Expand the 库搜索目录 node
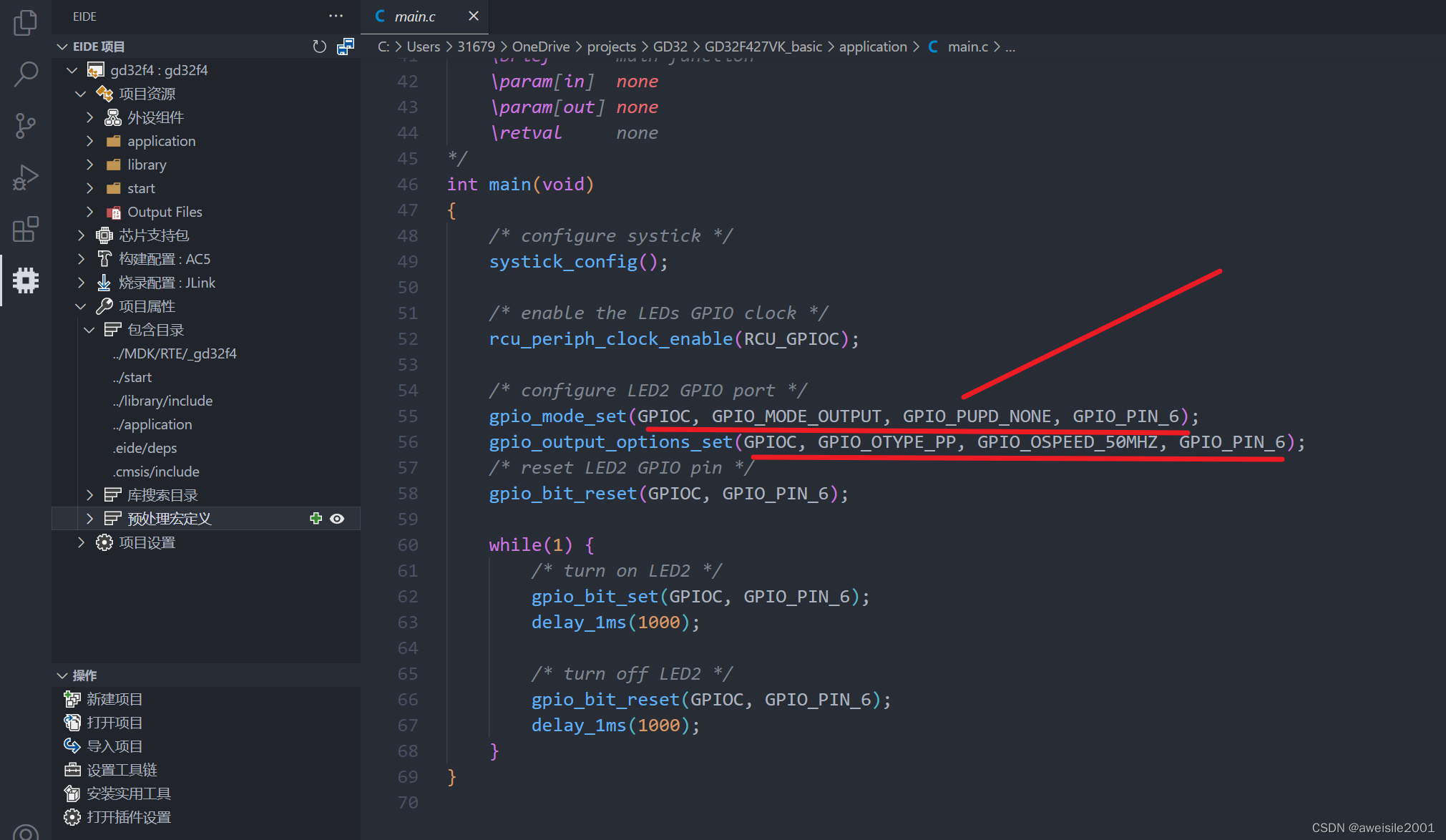 click(x=89, y=495)
